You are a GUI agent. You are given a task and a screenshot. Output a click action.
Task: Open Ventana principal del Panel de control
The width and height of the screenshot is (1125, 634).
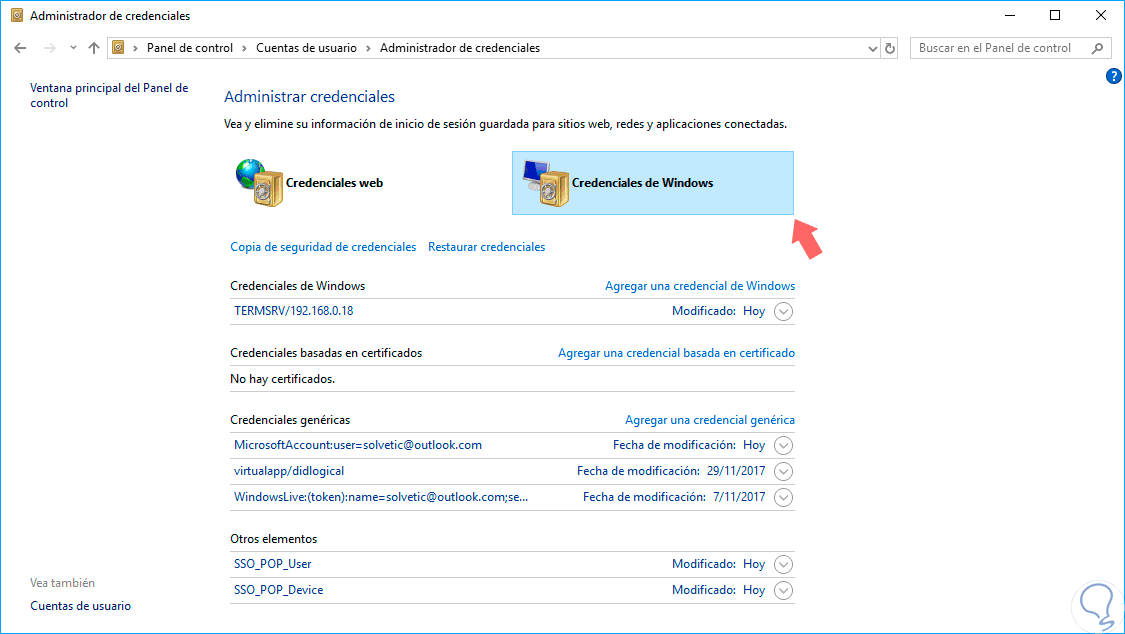click(x=109, y=95)
